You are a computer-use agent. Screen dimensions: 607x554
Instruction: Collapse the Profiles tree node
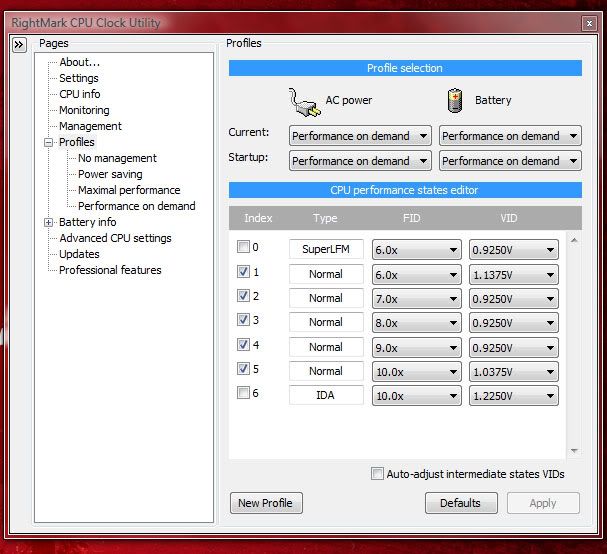(48, 142)
